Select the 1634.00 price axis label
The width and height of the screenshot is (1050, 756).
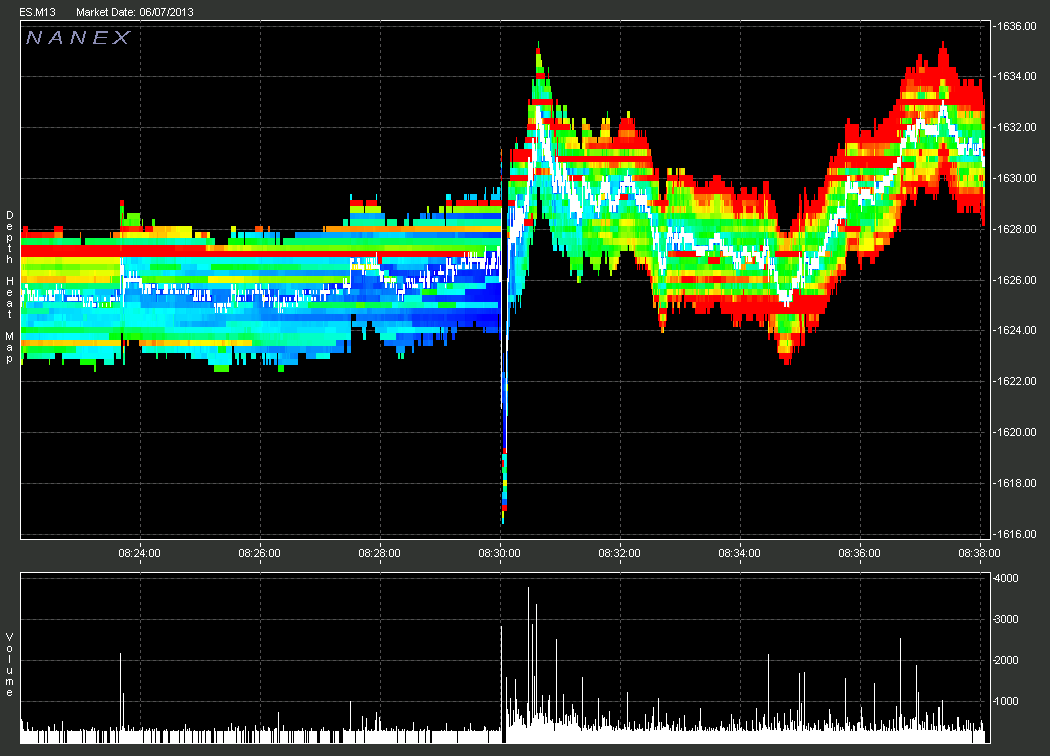click(x=1016, y=76)
